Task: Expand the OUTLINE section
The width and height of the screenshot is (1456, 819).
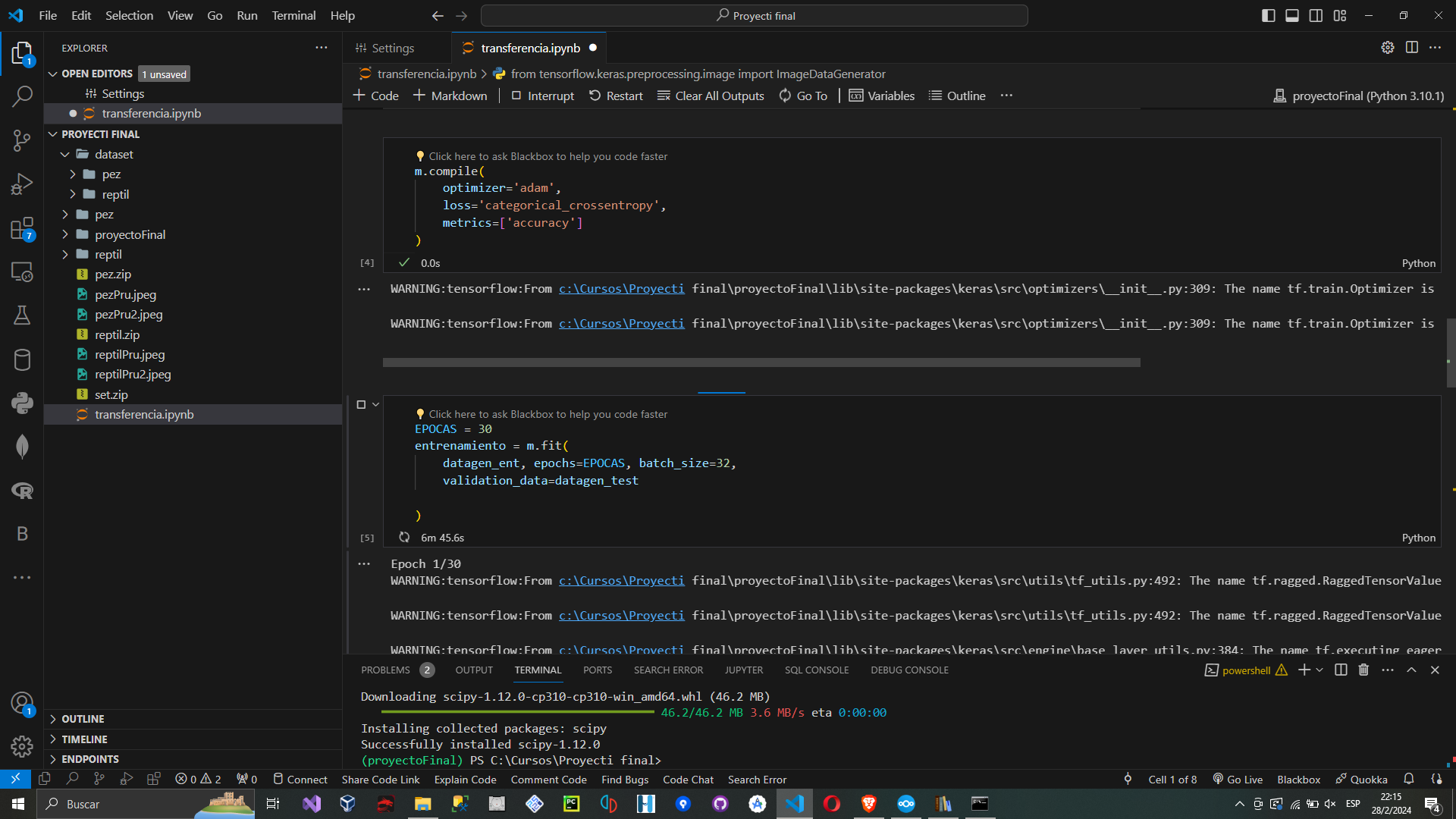Action: tap(83, 719)
